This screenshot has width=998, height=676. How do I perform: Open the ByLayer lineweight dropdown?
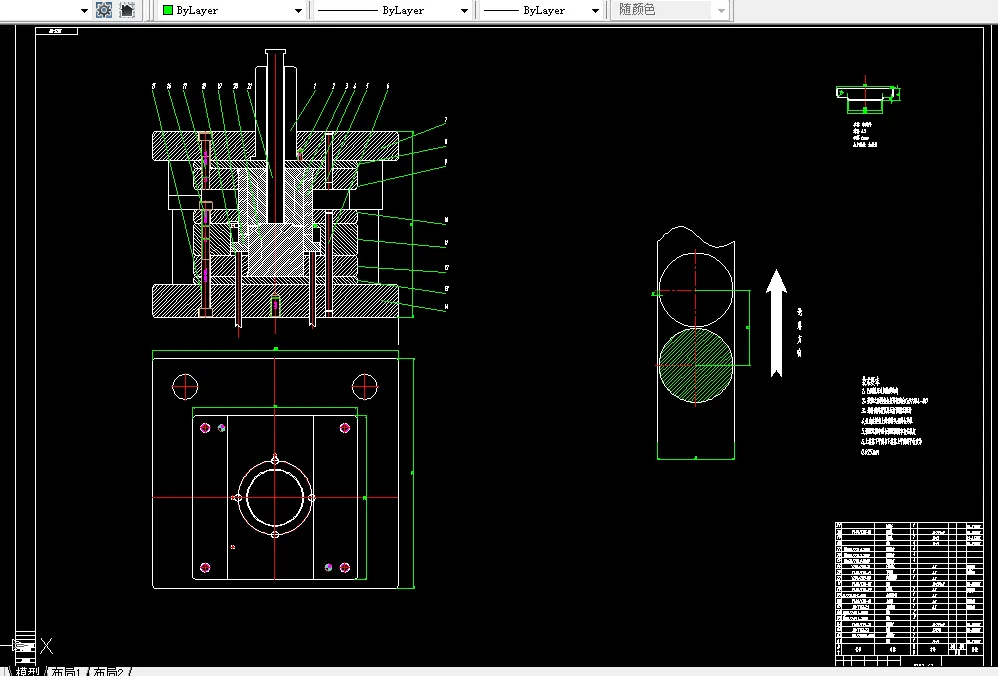pyautogui.click(x=540, y=10)
